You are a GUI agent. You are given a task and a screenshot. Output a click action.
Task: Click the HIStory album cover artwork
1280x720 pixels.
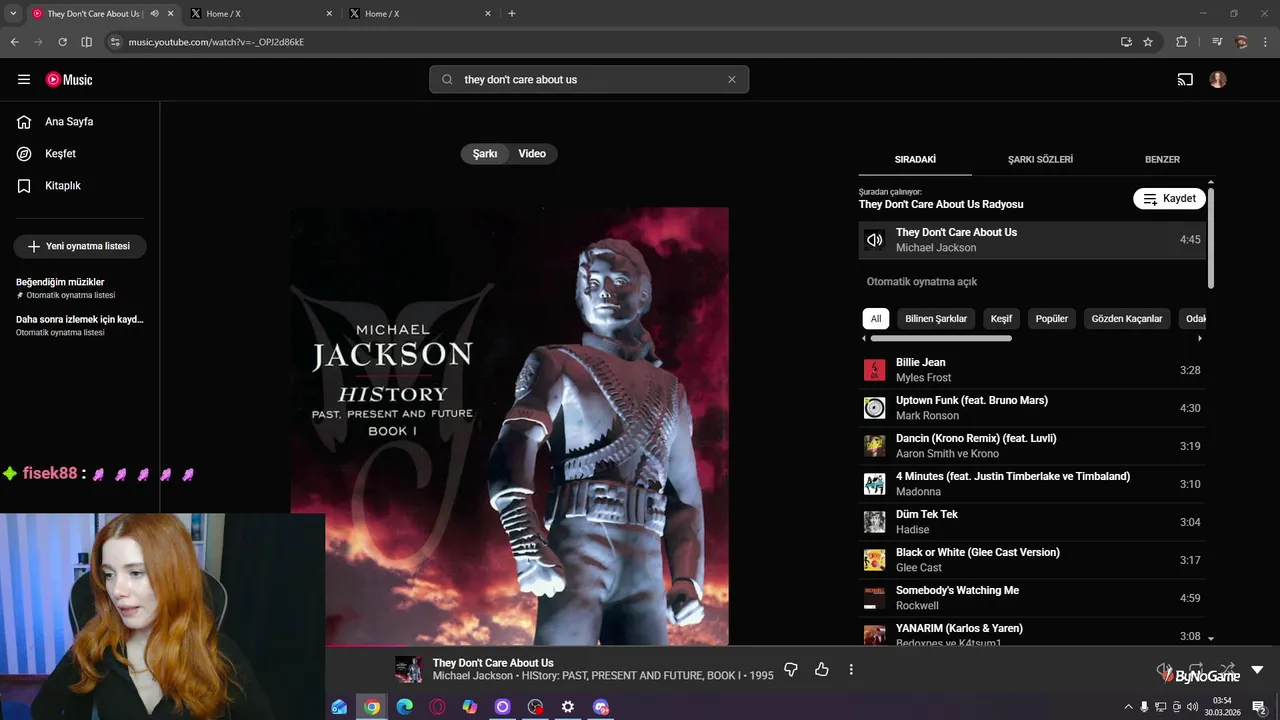[x=510, y=427]
